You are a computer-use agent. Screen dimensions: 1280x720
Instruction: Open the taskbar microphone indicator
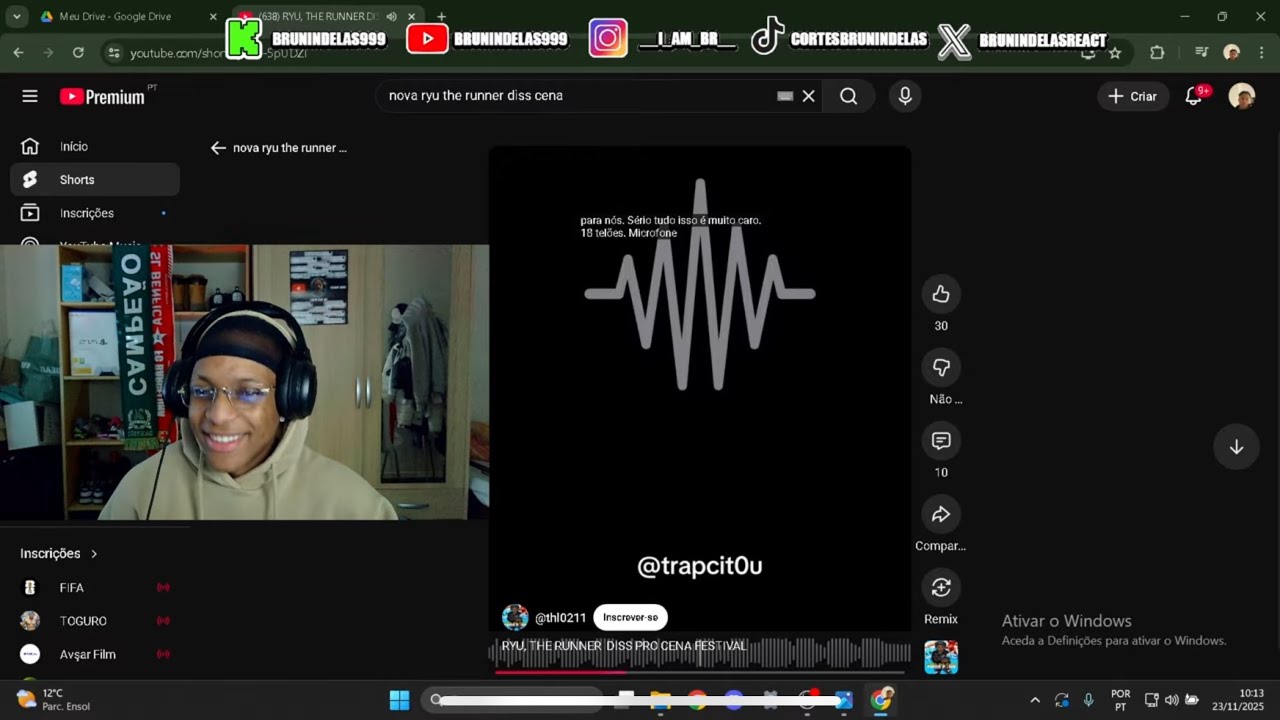point(1089,700)
